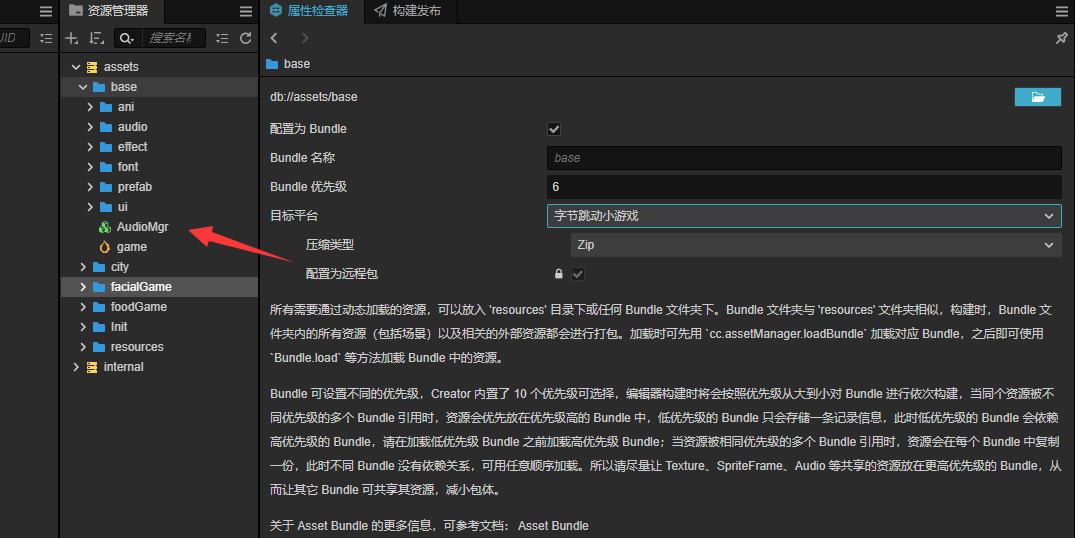Viewport: 1076px width, 538px height.
Task: Toggle the 配置为远程包 checkbox
Action: [x=578, y=274]
